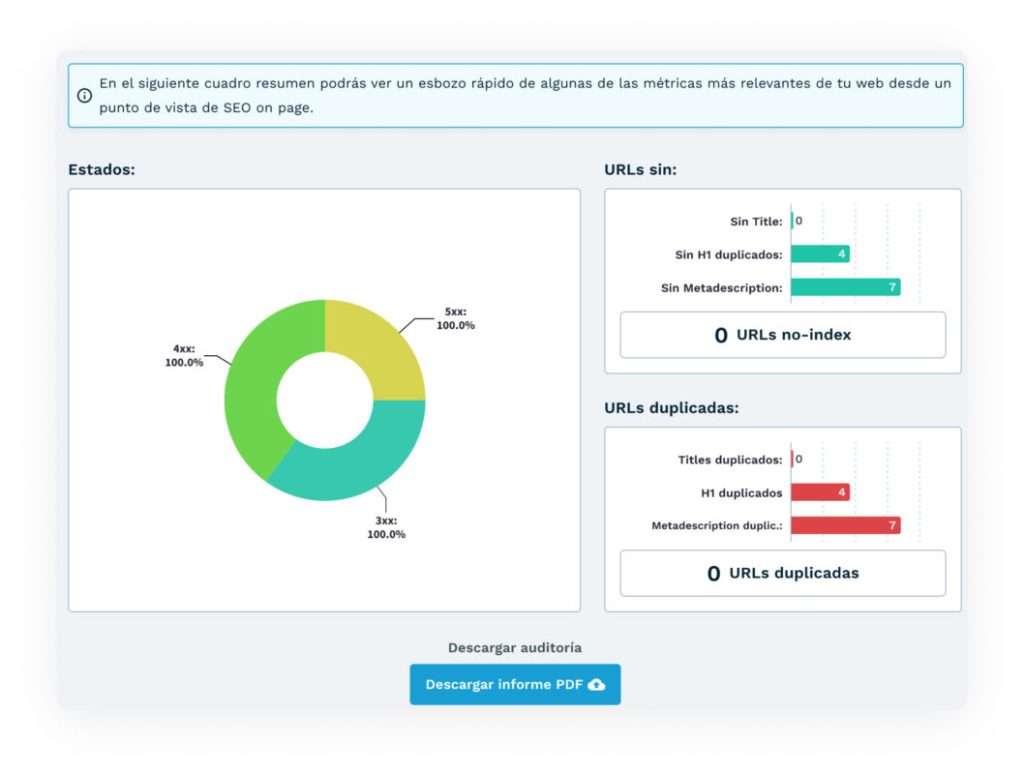Click the Sin H1 duplicados teal bar
Image resolution: width=1024 pixels, height=774 pixels.
(820, 254)
